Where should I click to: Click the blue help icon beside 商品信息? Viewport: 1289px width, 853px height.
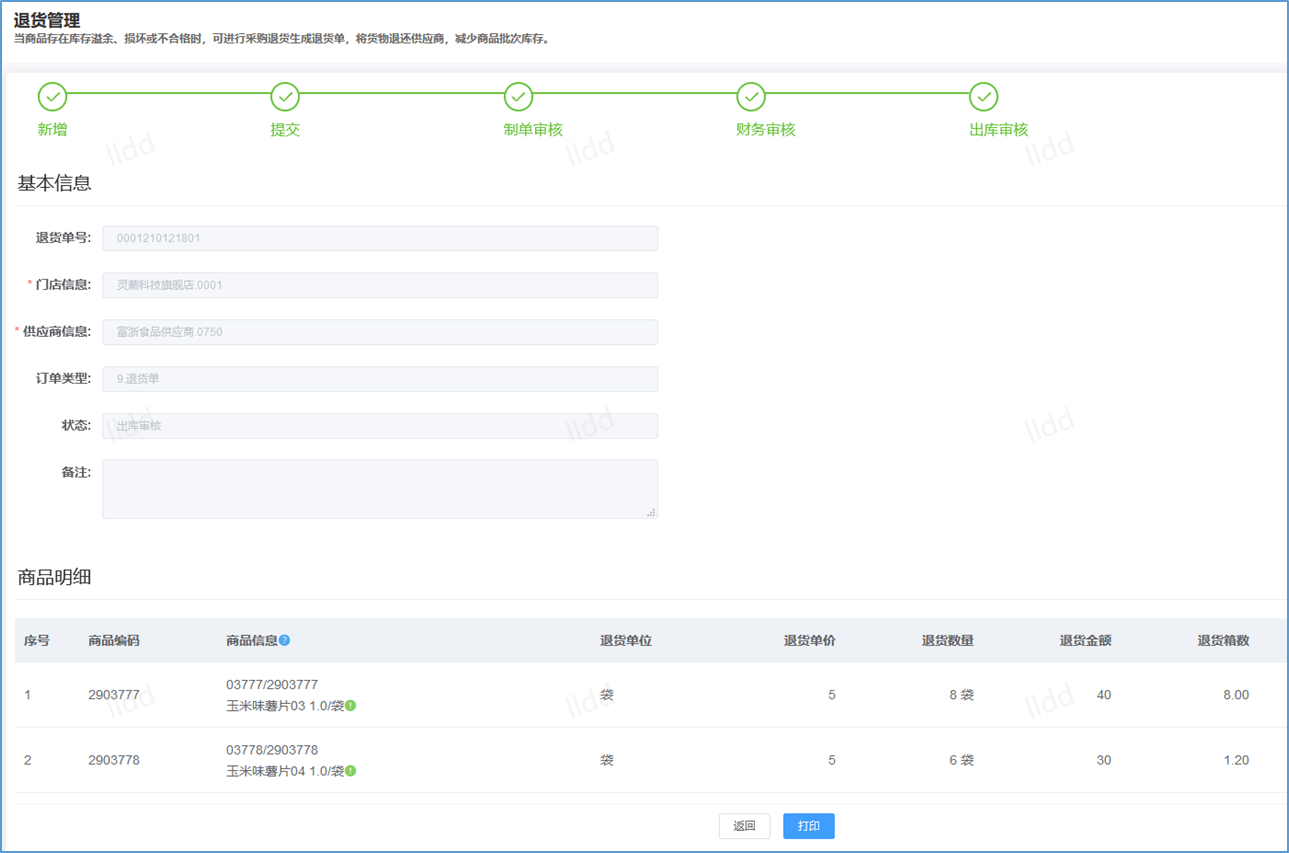point(285,641)
